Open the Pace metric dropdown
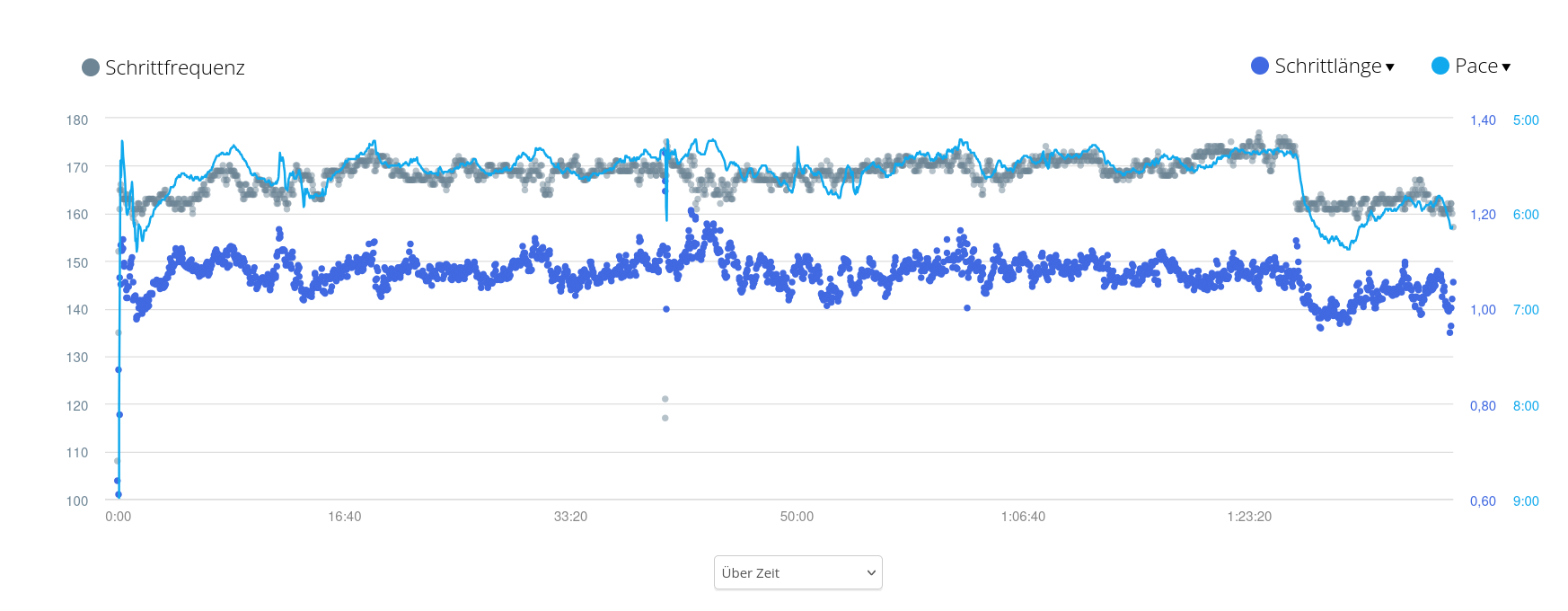Screen dimensions: 1568x611 (x=1476, y=66)
